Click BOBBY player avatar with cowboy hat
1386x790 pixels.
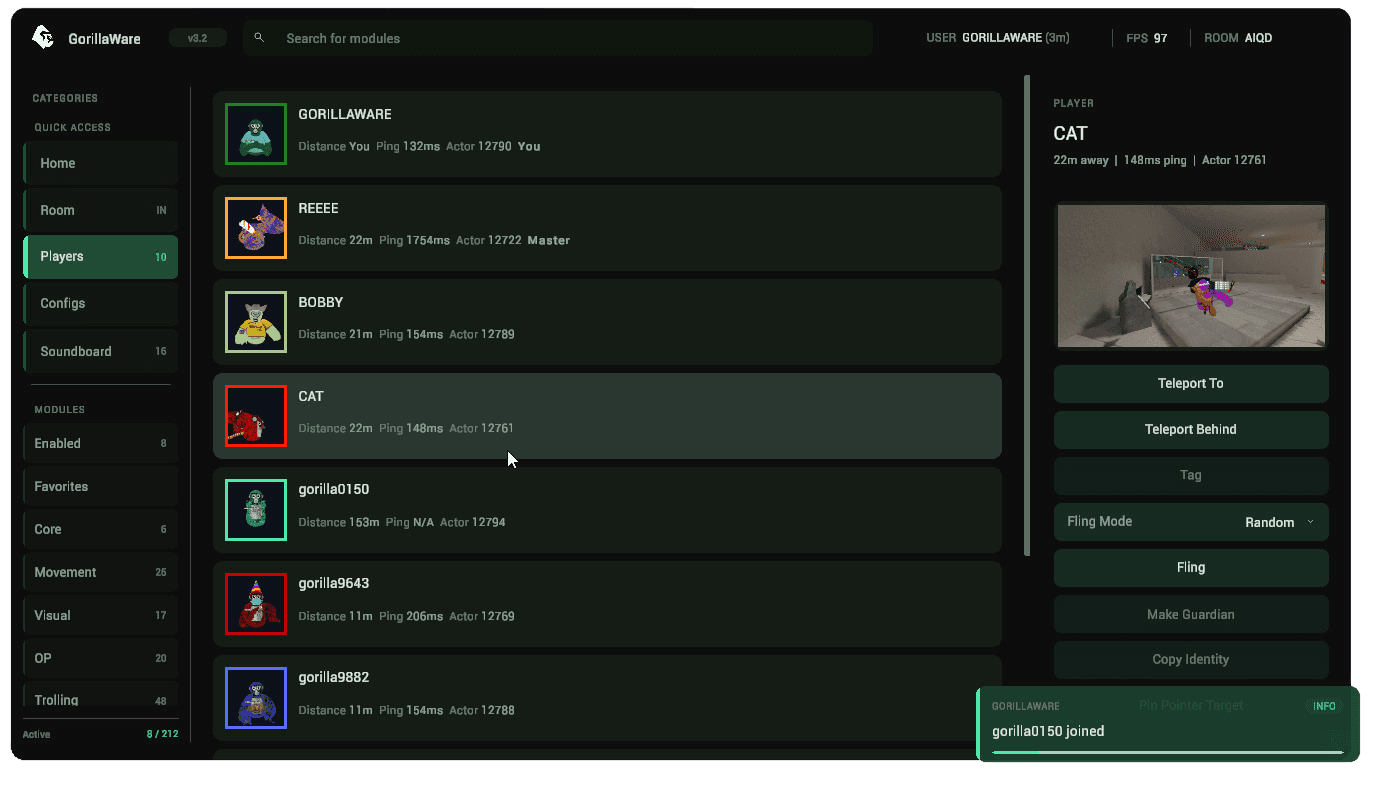click(x=256, y=322)
